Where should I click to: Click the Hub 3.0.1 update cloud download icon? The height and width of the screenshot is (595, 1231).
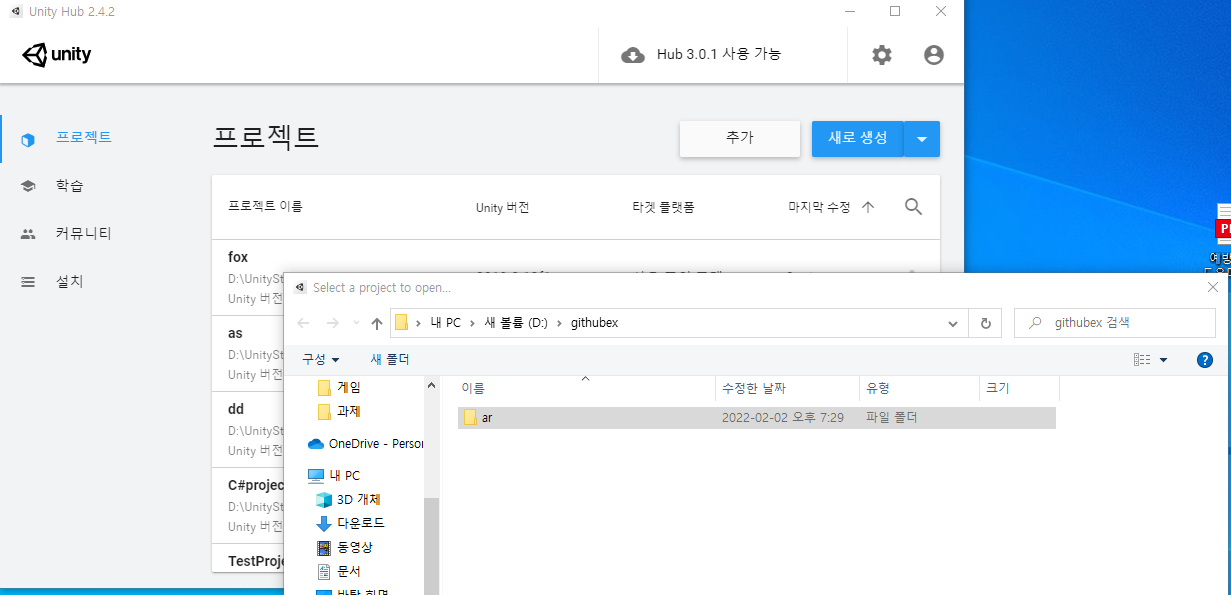(633, 55)
